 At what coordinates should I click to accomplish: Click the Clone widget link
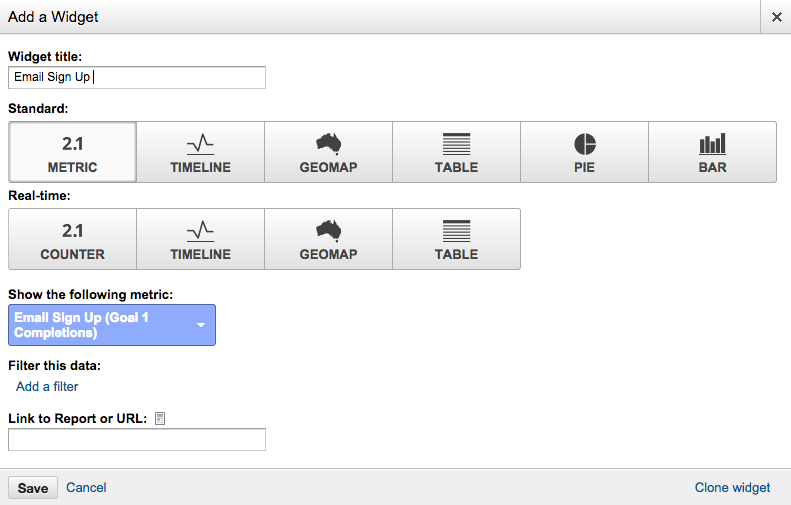(x=732, y=487)
